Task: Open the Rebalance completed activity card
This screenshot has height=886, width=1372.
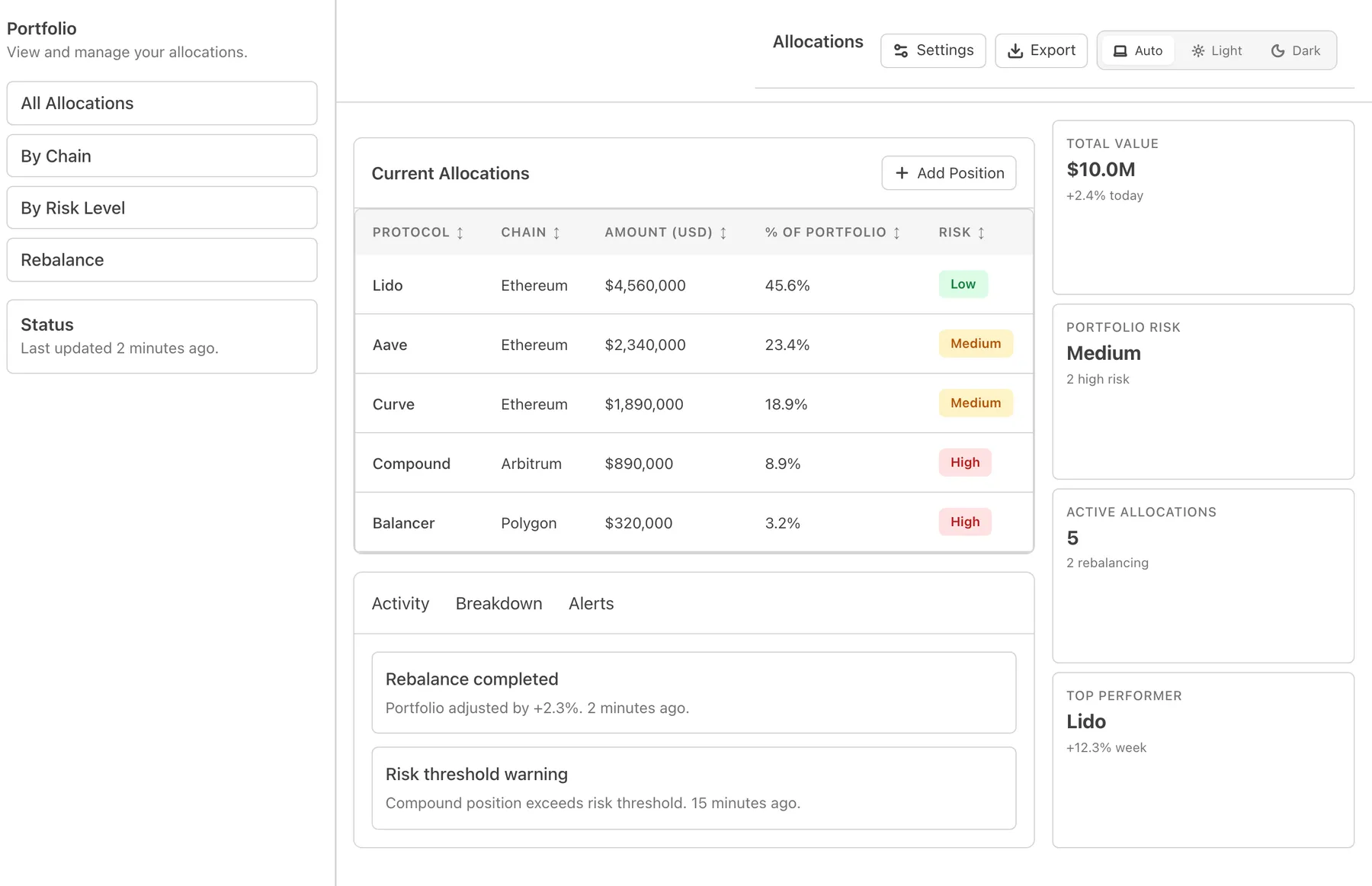Action: tap(694, 692)
